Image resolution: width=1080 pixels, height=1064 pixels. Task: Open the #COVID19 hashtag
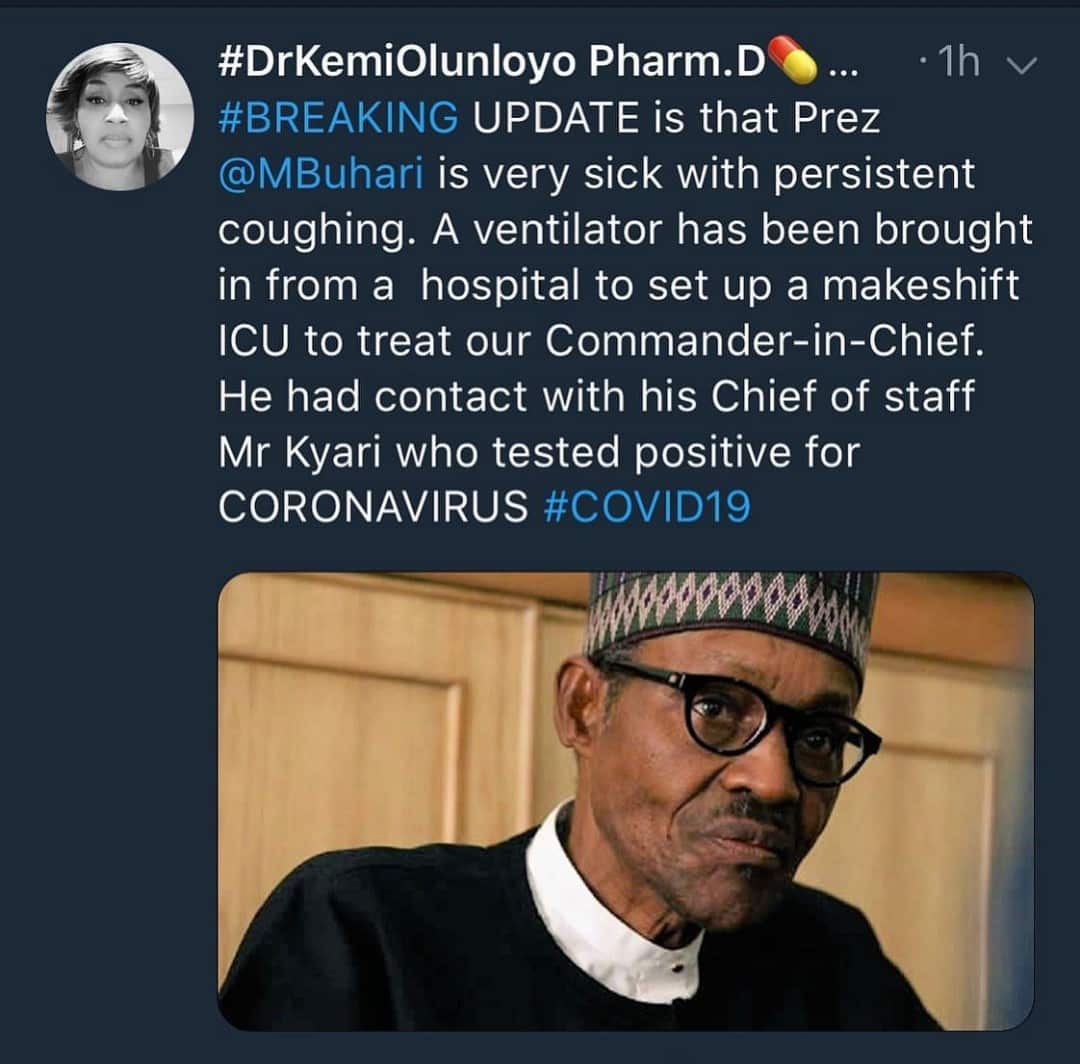(646, 508)
